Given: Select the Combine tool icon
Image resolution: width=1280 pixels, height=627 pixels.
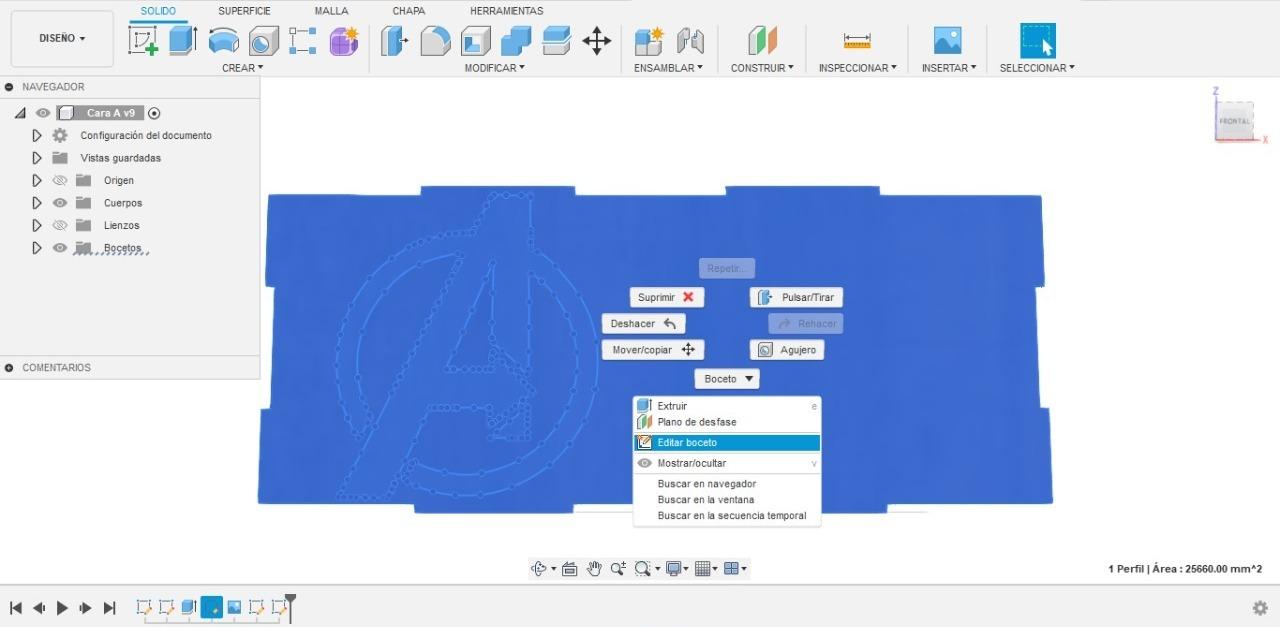Looking at the screenshot, I should pos(516,41).
